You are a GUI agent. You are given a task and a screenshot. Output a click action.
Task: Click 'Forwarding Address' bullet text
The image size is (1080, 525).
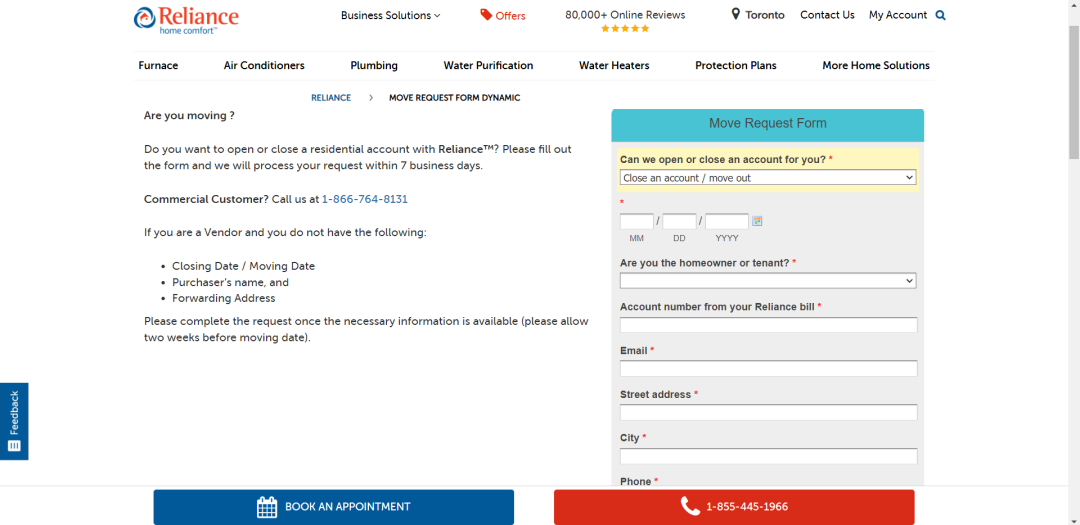[224, 298]
